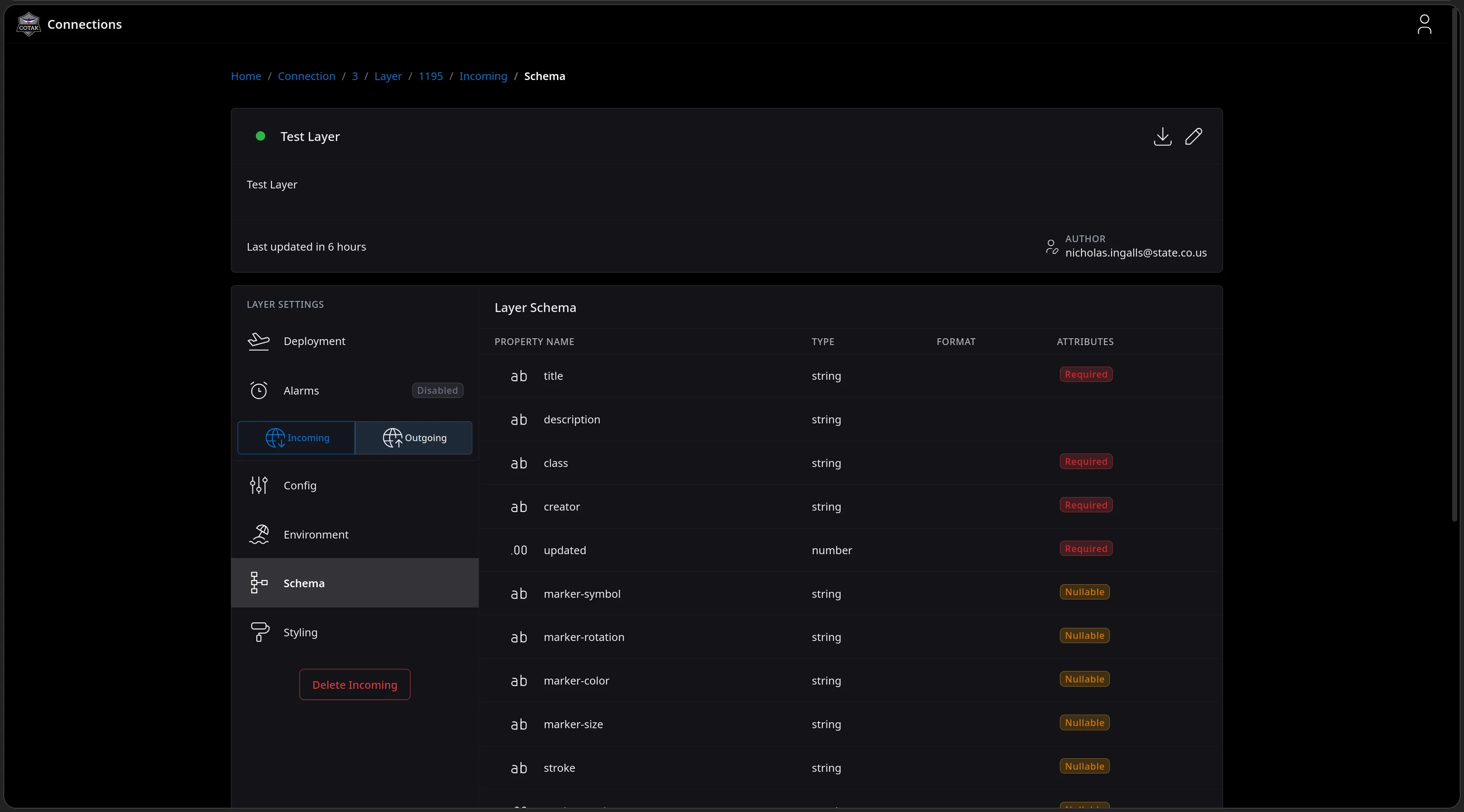Select the 'description' property row
Viewport: 1464px width, 812px height.
pos(850,420)
